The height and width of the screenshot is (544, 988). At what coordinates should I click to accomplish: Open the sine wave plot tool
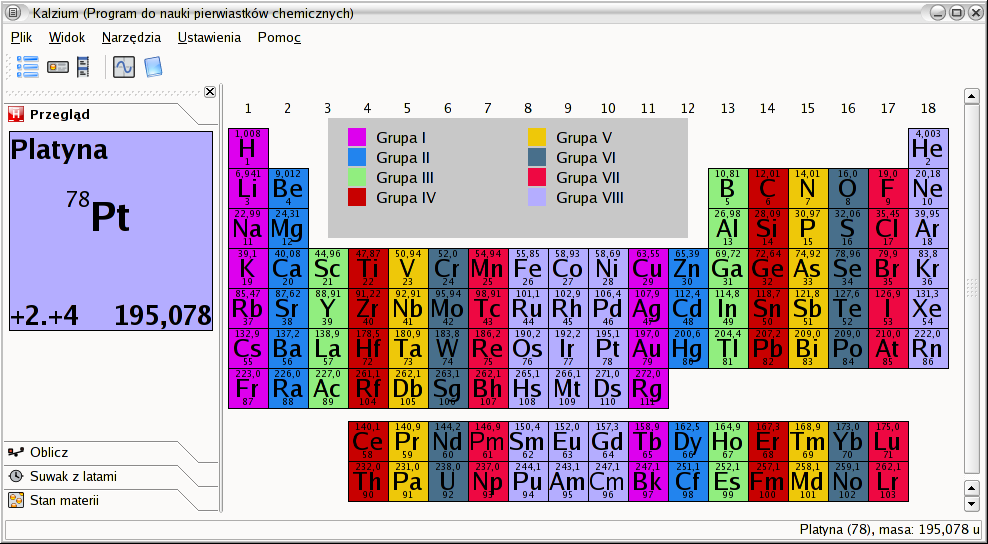pyautogui.click(x=124, y=67)
